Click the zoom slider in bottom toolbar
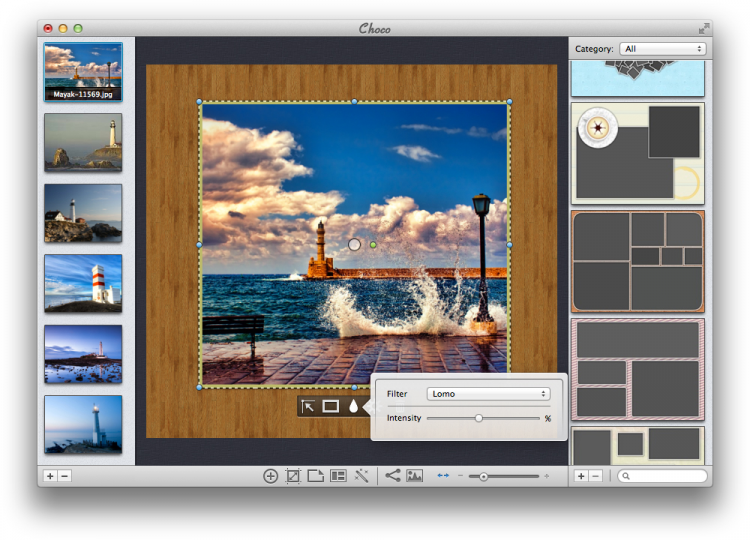The width and height of the screenshot is (750, 540). [484, 477]
